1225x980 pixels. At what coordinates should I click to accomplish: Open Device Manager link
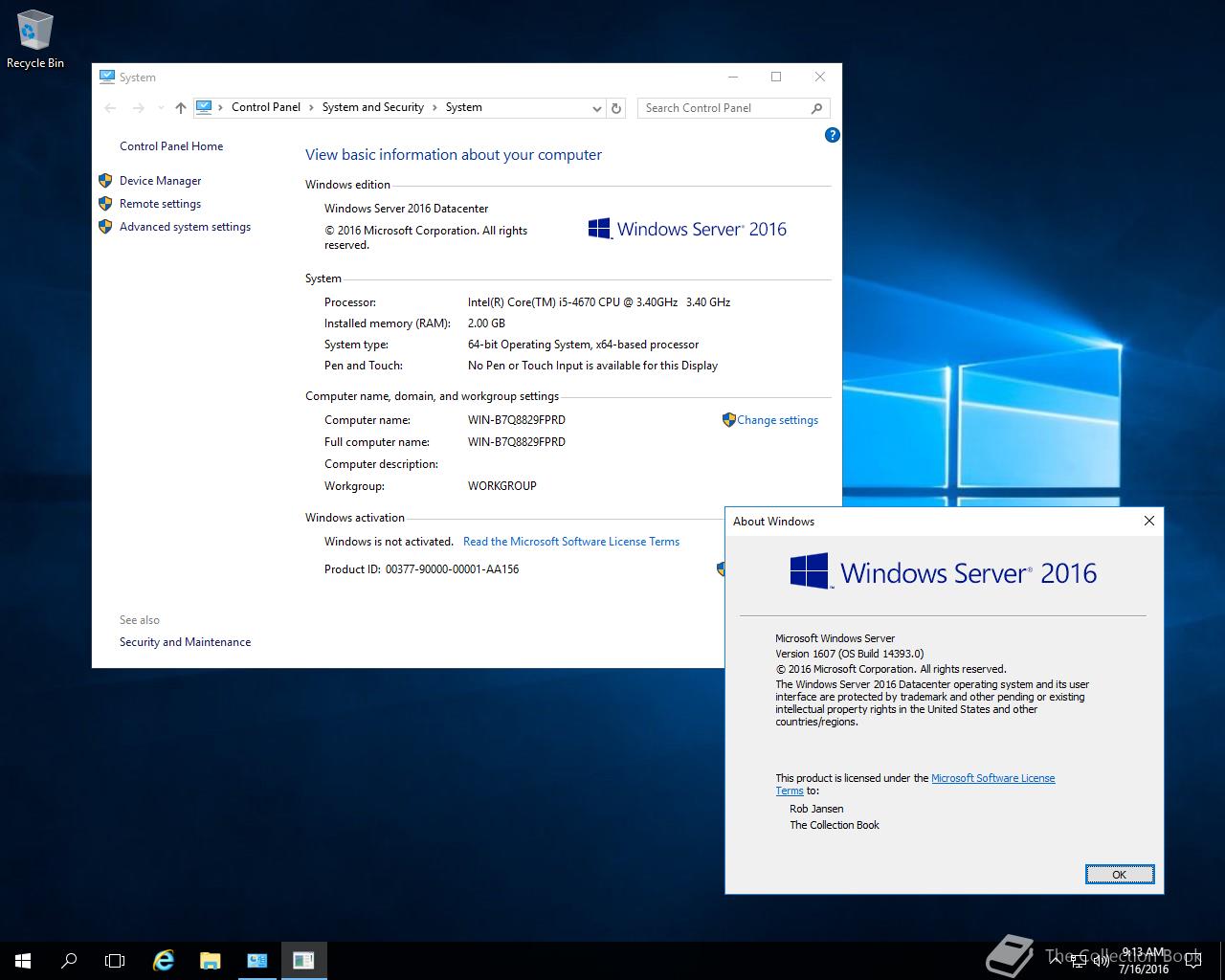coord(160,180)
